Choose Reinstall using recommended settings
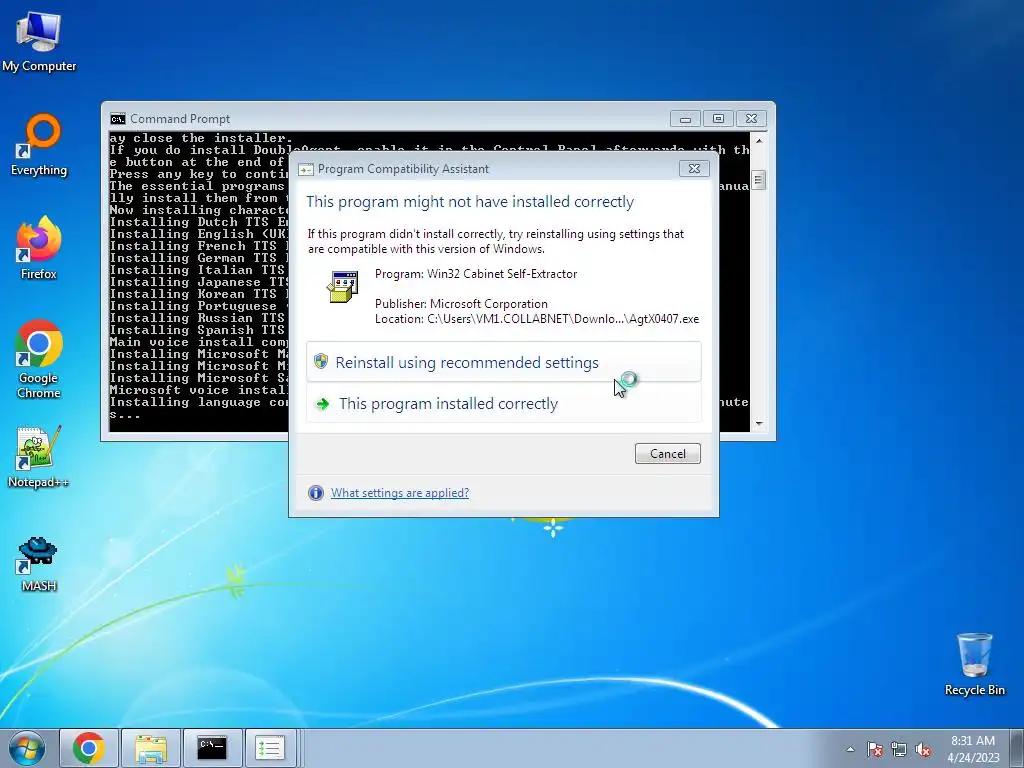1024x768 pixels. pos(504,362)
